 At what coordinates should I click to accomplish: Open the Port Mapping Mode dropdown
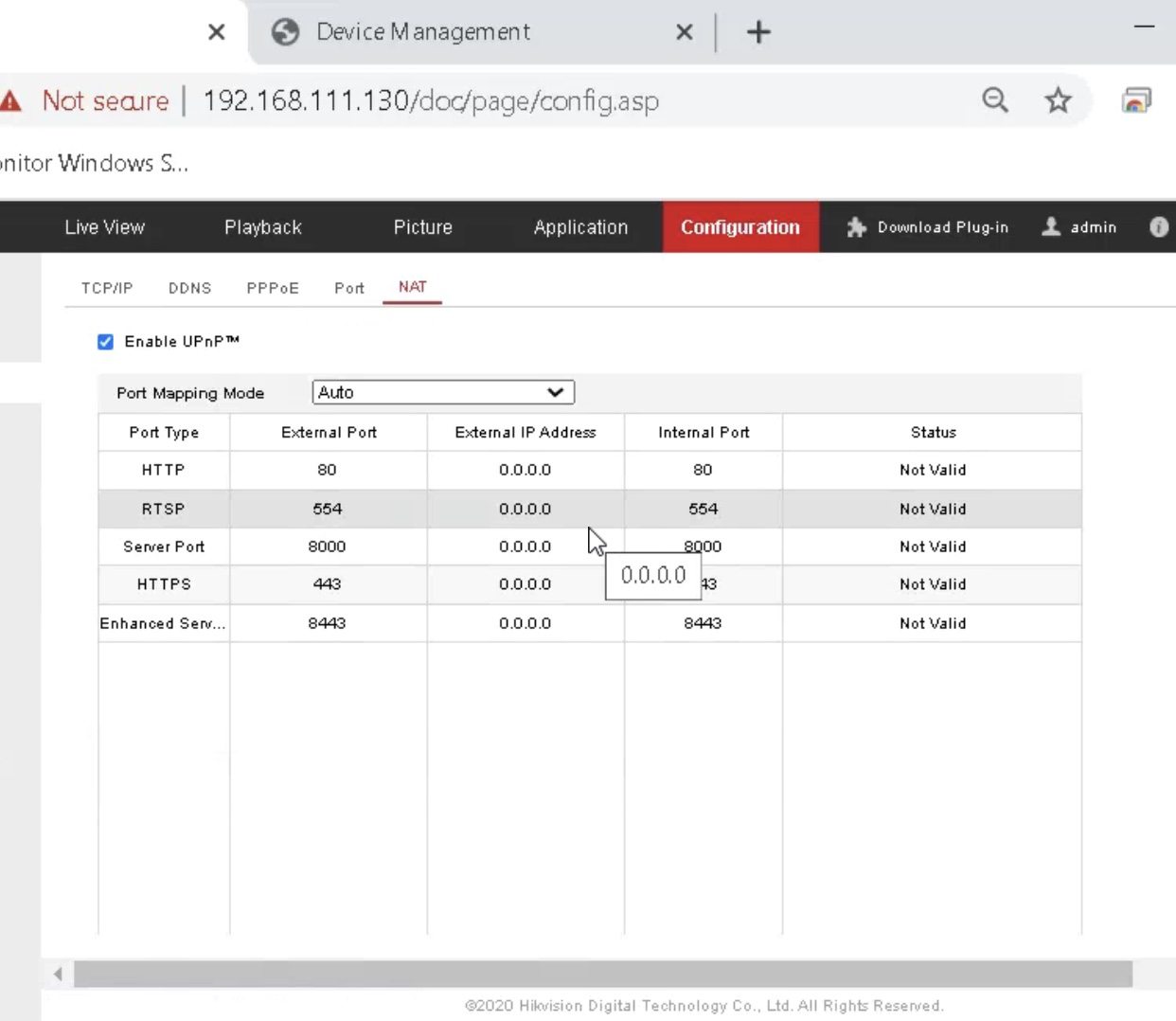pos(443,392)
